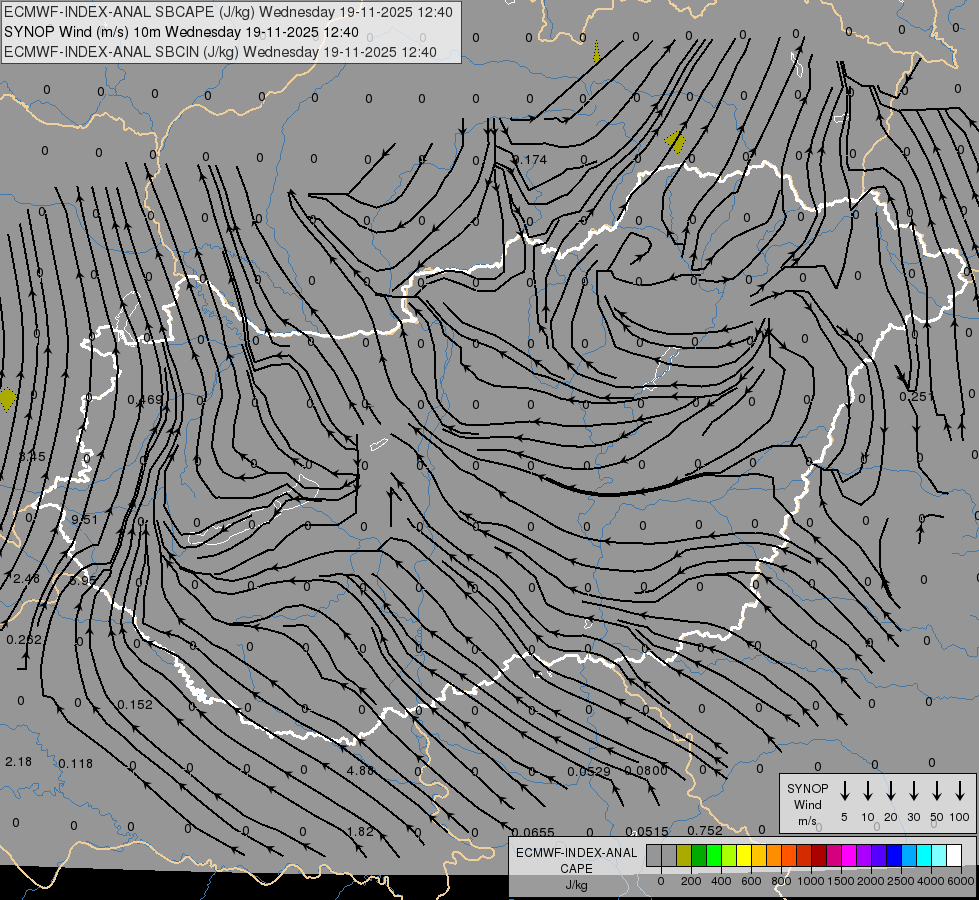Click the 0.469 value on the map
Image resolution: width=979 pixels, height=900 pixels.
[145, 400]
